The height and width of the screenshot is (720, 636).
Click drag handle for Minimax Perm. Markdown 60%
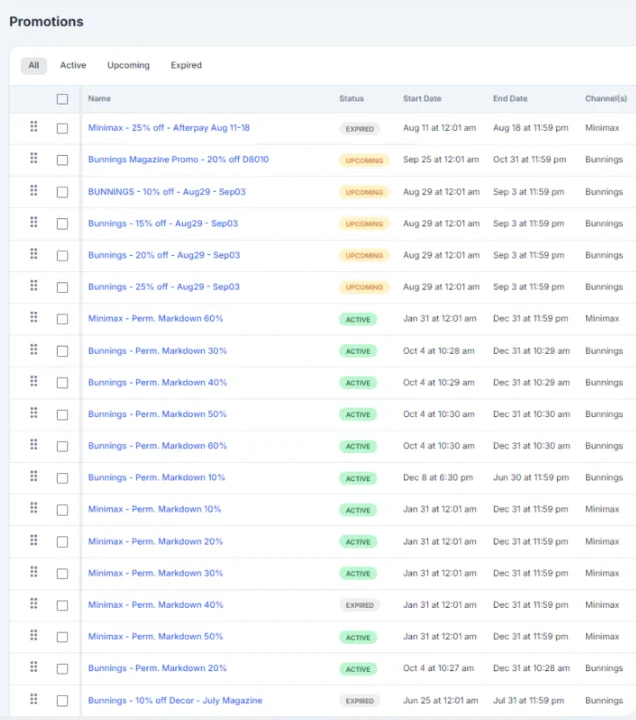click(34, 317)
